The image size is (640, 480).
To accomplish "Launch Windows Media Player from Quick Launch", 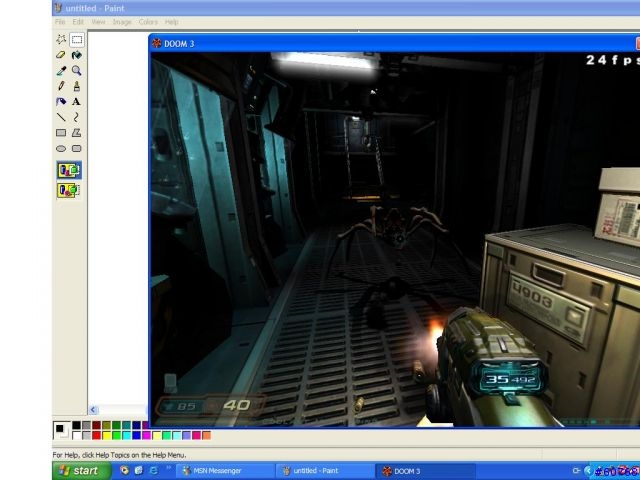I will click(x=124, y=471).
